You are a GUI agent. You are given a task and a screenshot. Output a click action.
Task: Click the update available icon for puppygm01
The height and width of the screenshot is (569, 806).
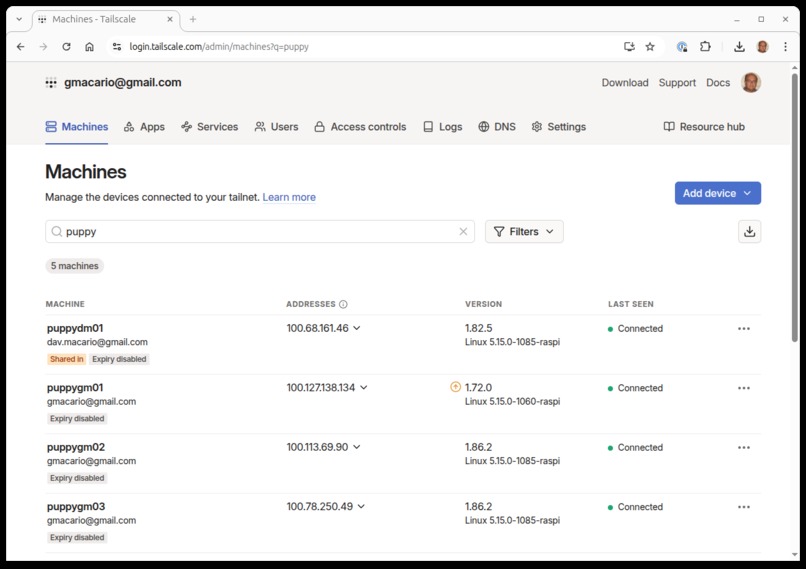click(x=455, y=387)
